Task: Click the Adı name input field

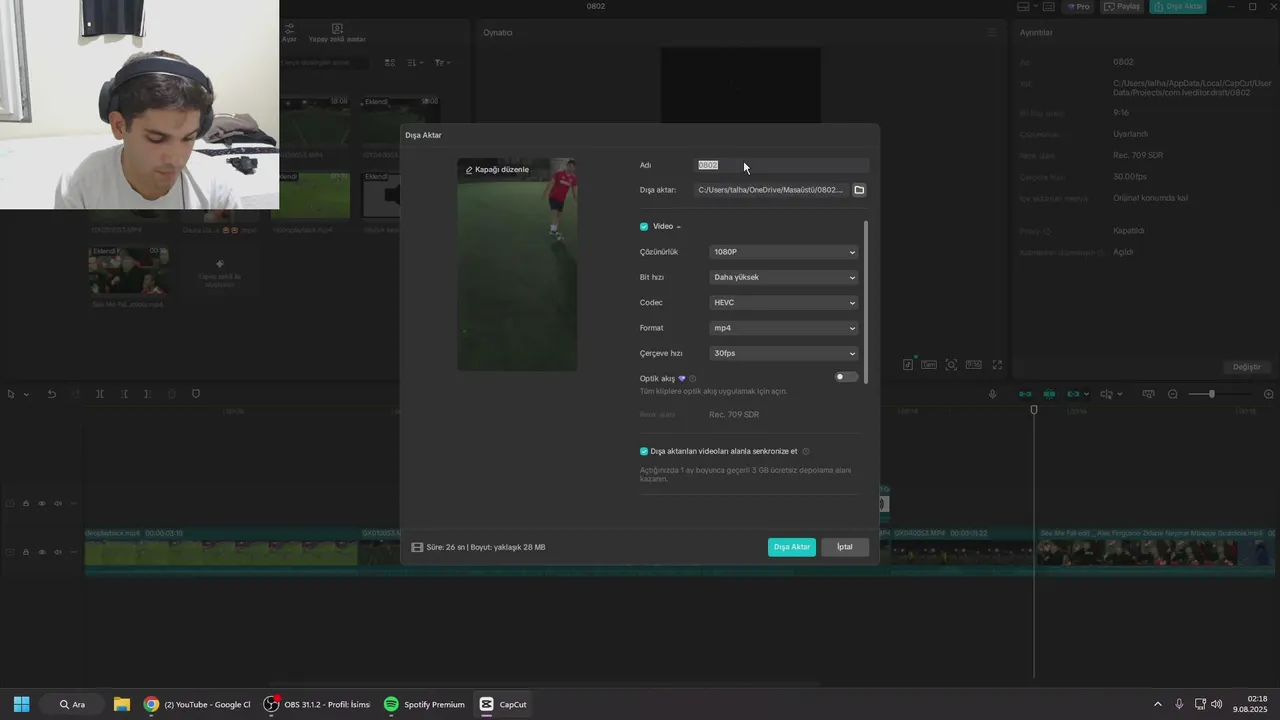Action: pyautogui.click(x=783, y=165)
